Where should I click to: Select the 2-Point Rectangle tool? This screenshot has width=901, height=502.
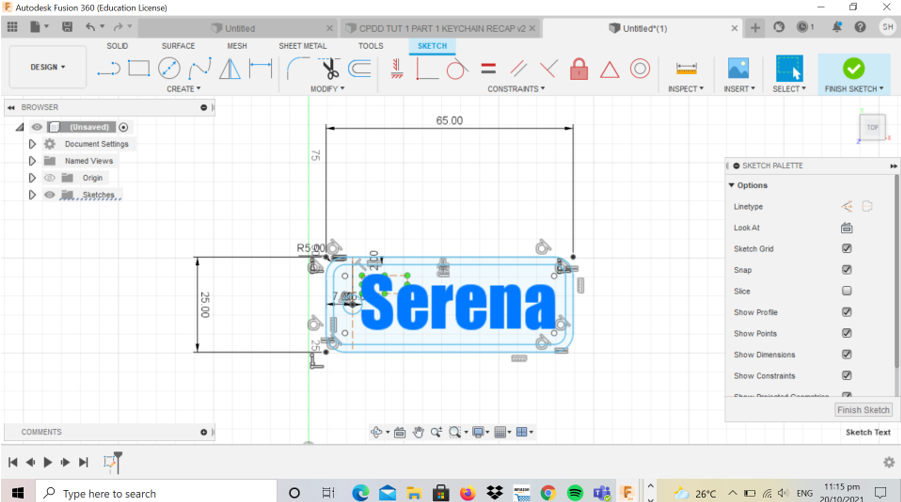[138, 68]
